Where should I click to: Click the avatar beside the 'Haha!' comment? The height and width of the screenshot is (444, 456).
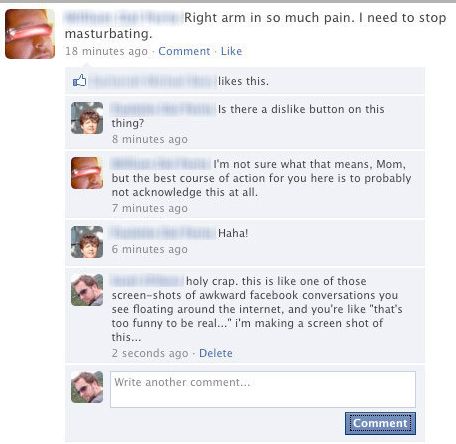87,242
